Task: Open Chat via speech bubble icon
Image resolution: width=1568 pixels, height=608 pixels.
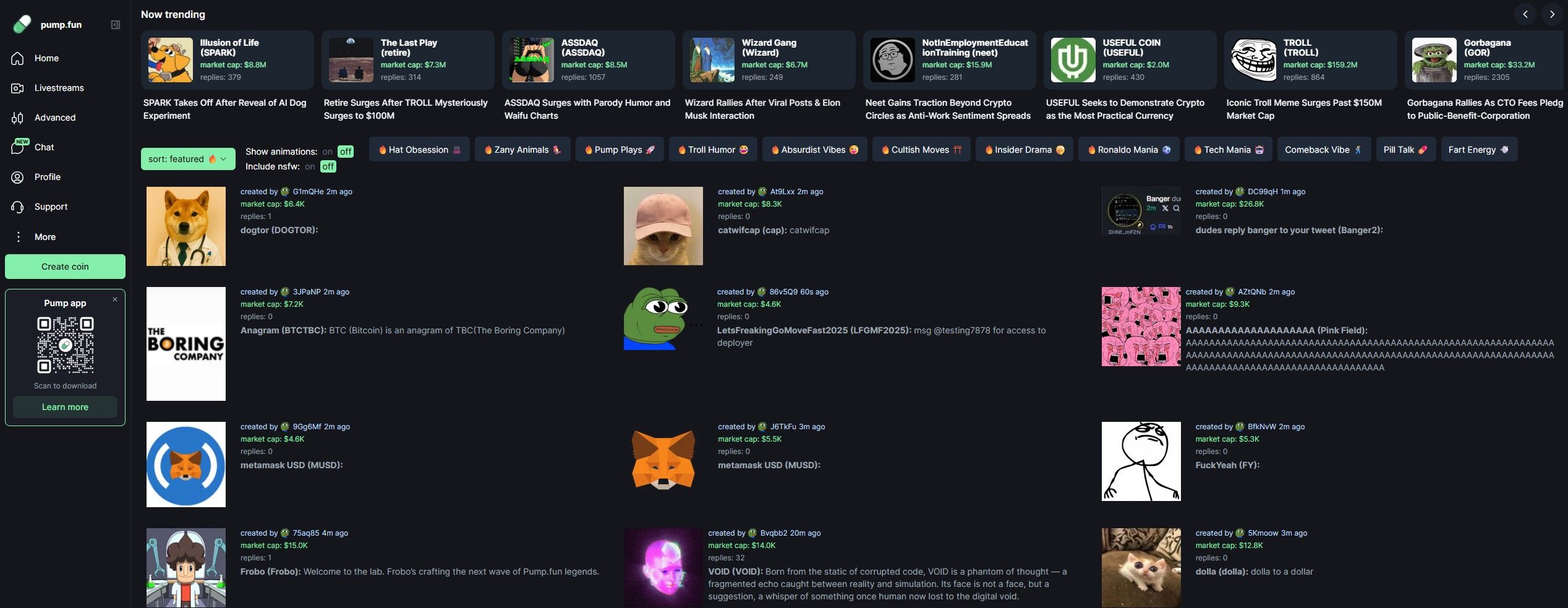Action: (x=17, y=147)
